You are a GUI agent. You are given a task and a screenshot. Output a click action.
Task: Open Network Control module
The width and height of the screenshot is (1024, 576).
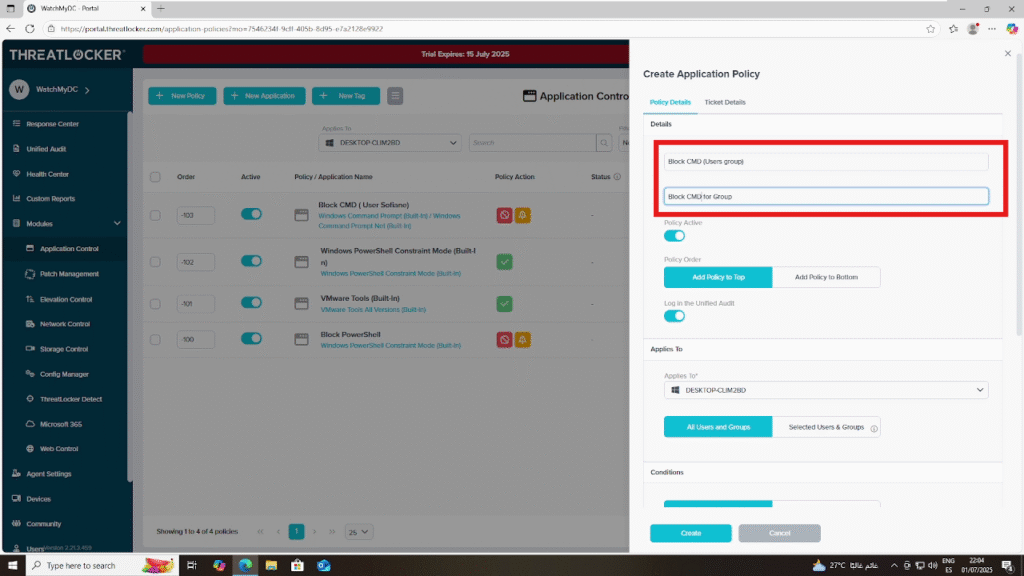65,324
